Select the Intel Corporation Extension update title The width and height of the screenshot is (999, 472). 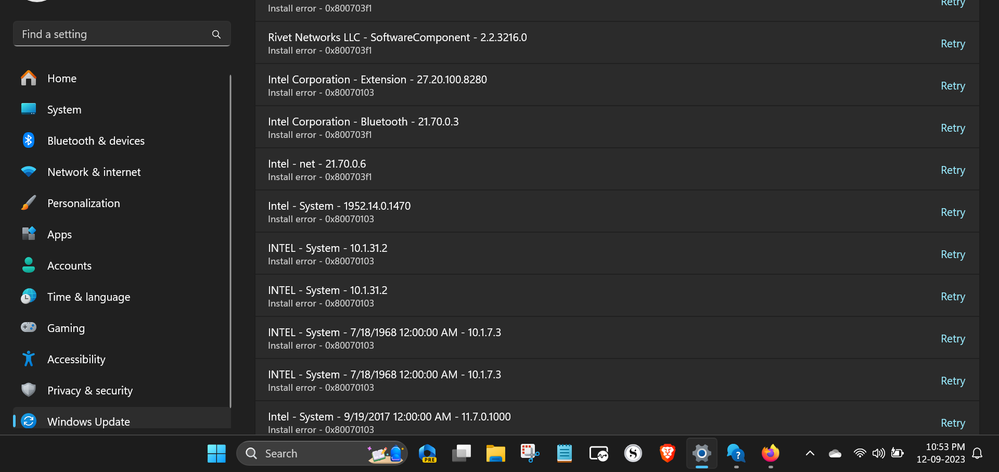(x=377, y=80)
